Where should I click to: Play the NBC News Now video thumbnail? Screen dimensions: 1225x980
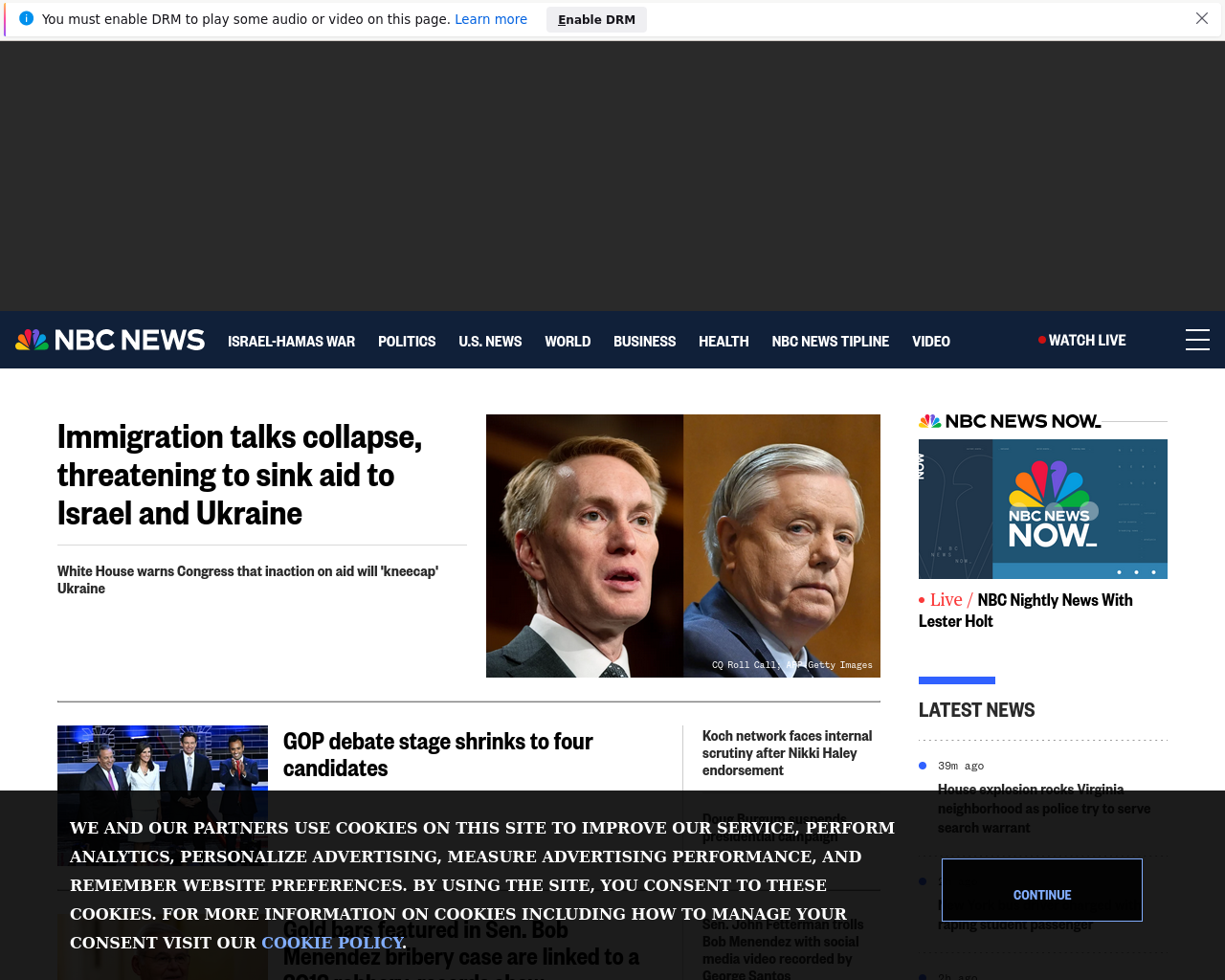point(1043,509)
